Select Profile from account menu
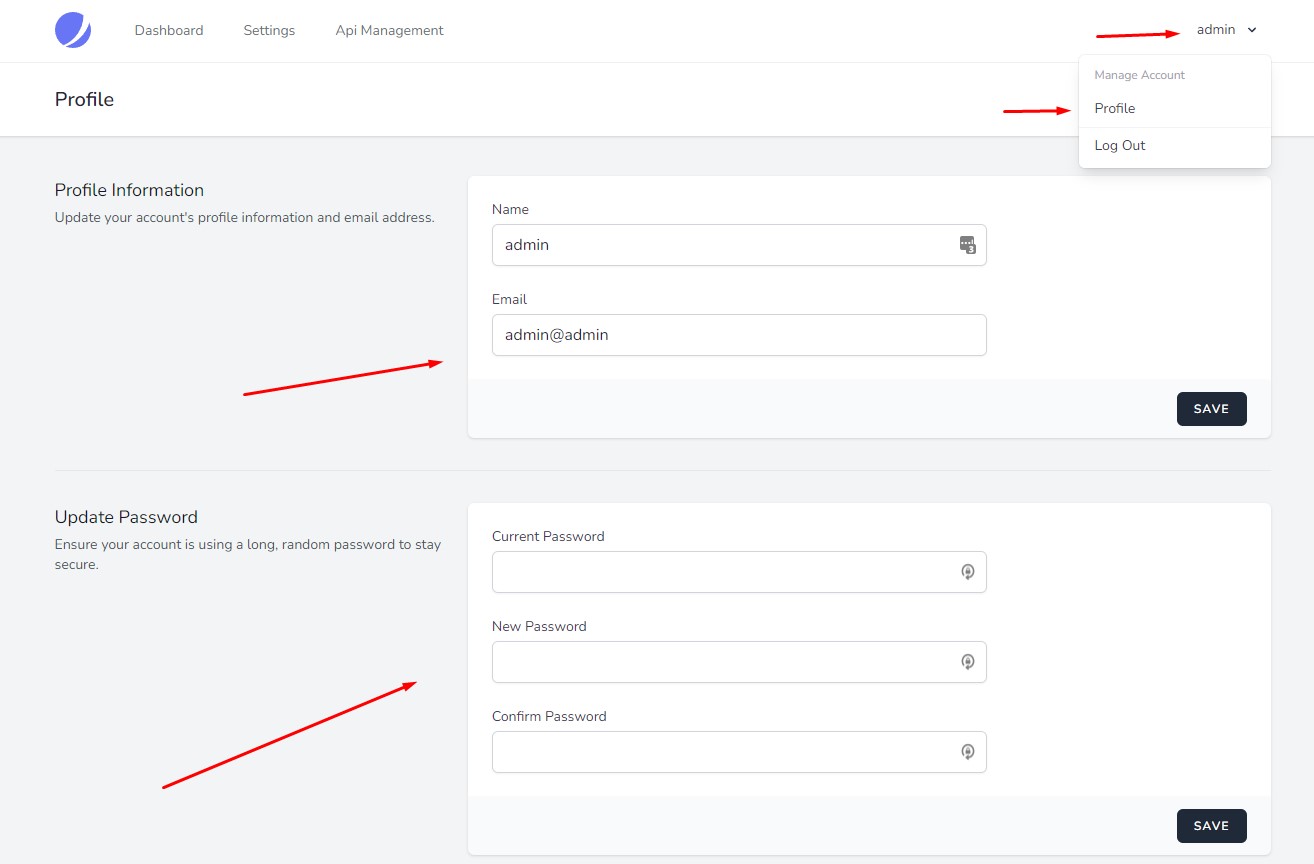This screenshot has width=1314, height=864. 1175,108
